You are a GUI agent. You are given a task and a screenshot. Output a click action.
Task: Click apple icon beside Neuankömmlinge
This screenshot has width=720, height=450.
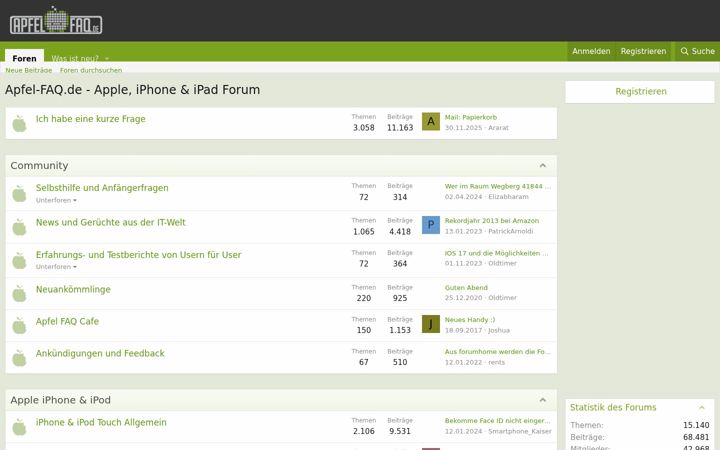[x=19, y=293]
